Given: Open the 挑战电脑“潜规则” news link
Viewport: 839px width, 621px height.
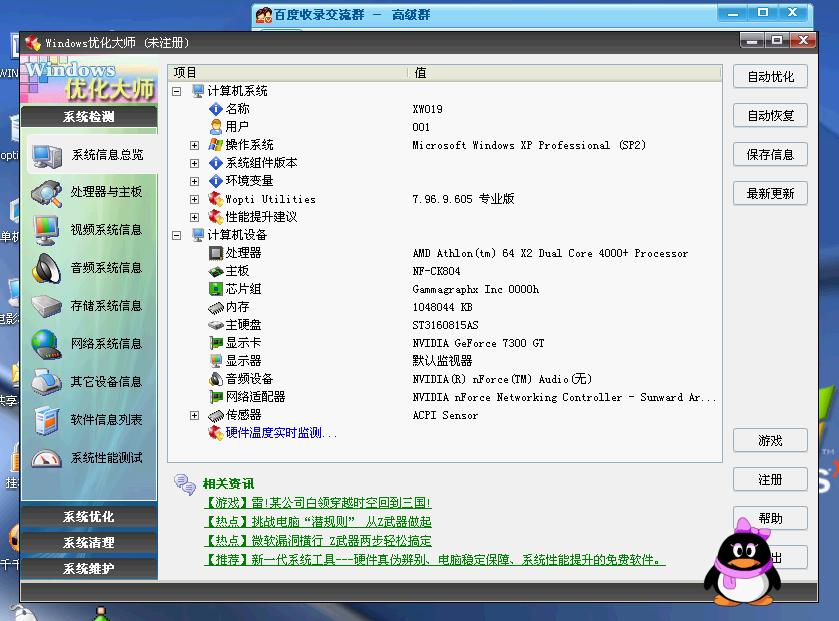Looking at the screenshot, I should coord(317,522).
